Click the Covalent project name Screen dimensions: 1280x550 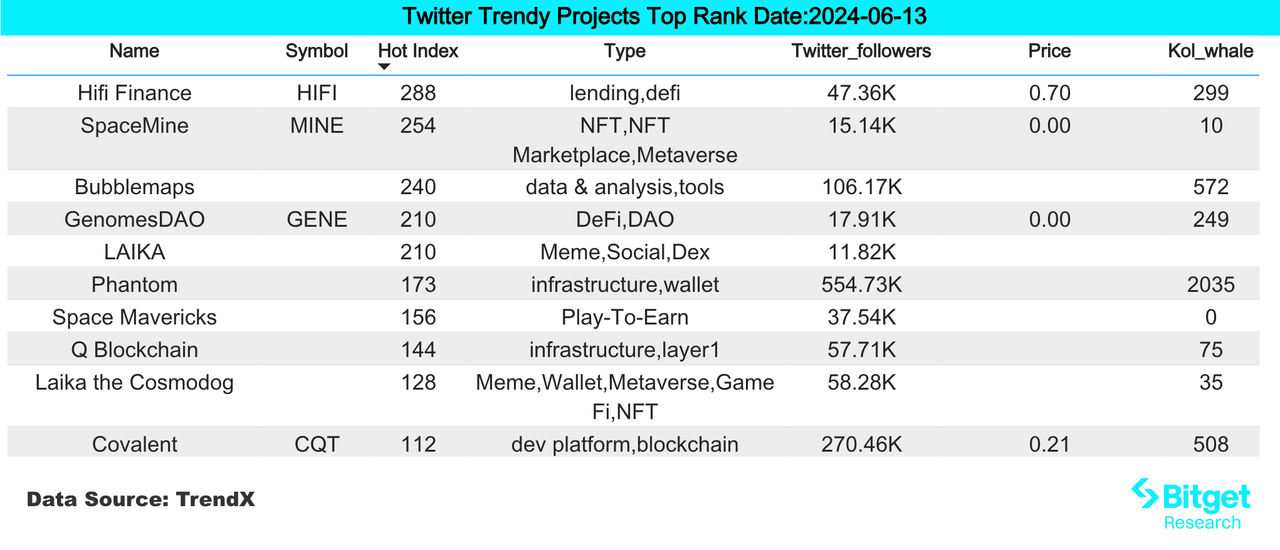(x=134, y=444)
